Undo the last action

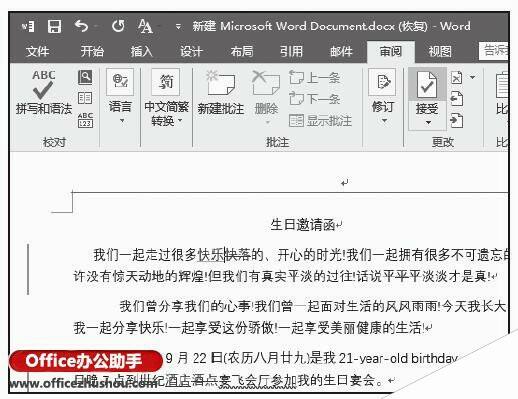[81, 26]
